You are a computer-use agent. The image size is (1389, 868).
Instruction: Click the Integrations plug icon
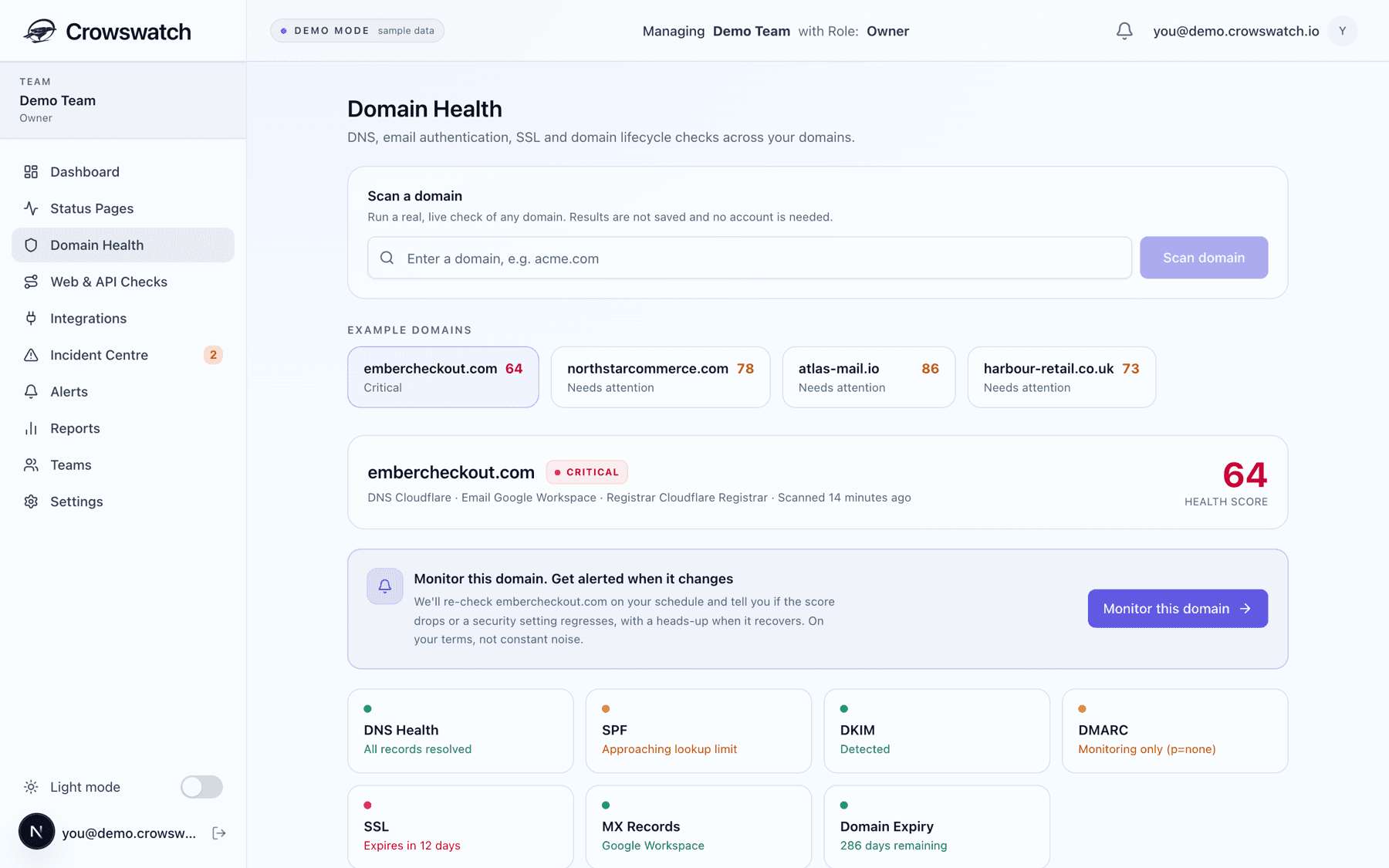click(31, 319)
